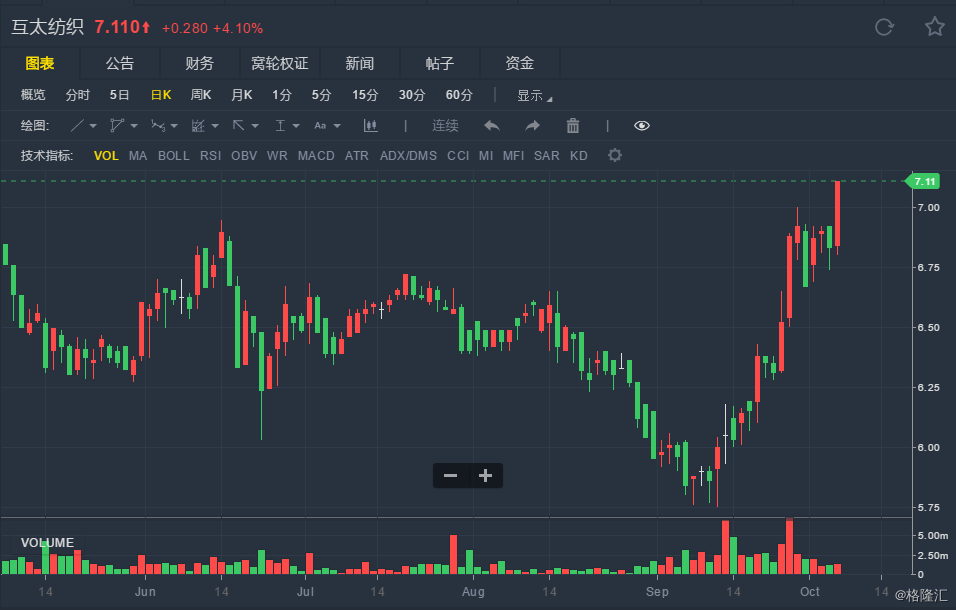Select the 1分 one-minute interval
The width and height of the screenshot is (956, 610).
pos(282,95)
